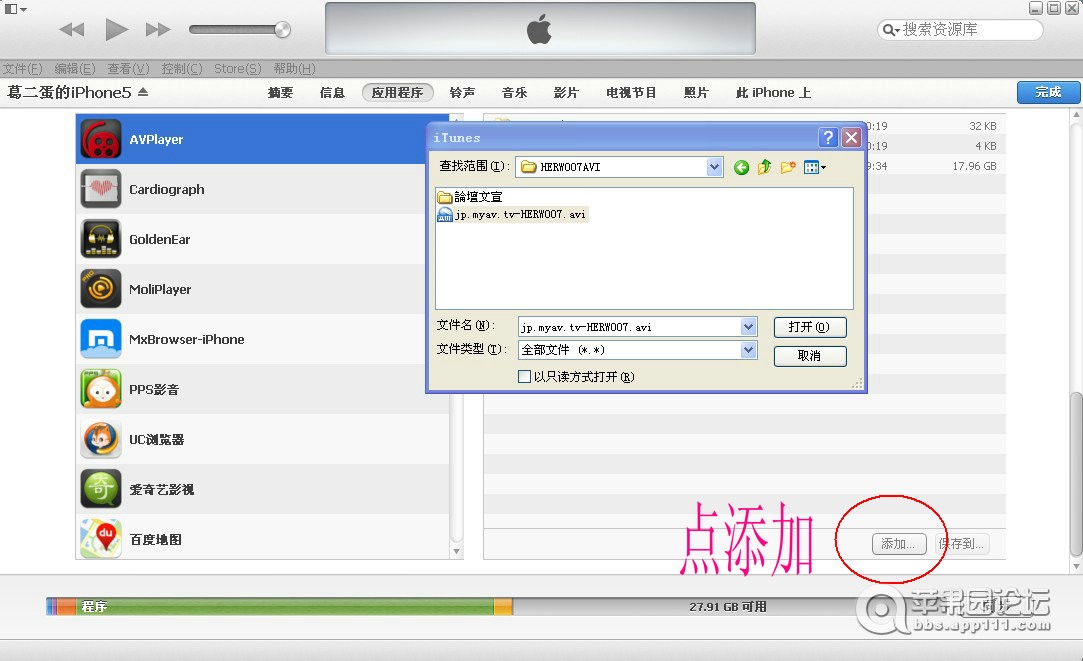The width and height of the screenshot is (1083, 661).
Task: Click the rewind playback icon
Action: 72,30
